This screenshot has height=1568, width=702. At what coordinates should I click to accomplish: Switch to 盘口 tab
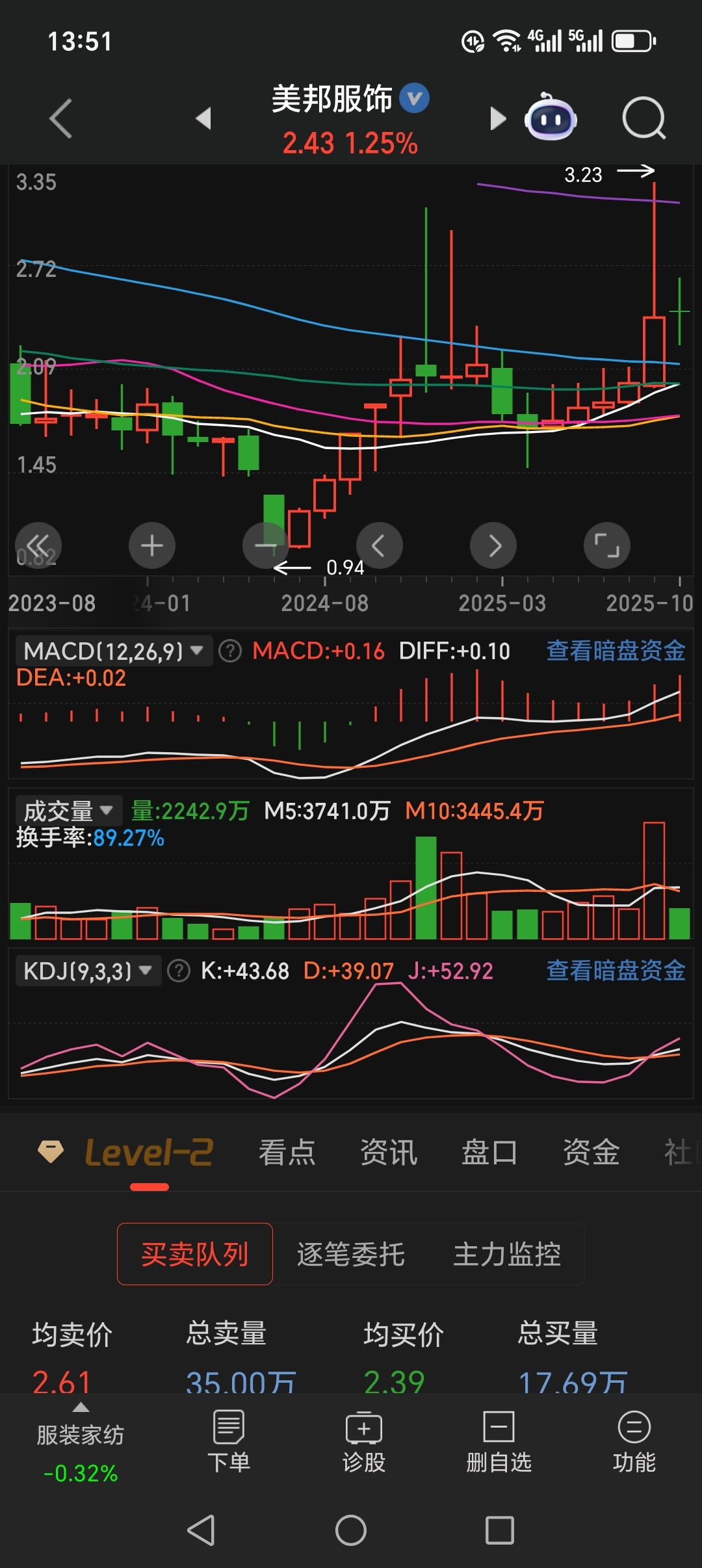click(489, 1153)
